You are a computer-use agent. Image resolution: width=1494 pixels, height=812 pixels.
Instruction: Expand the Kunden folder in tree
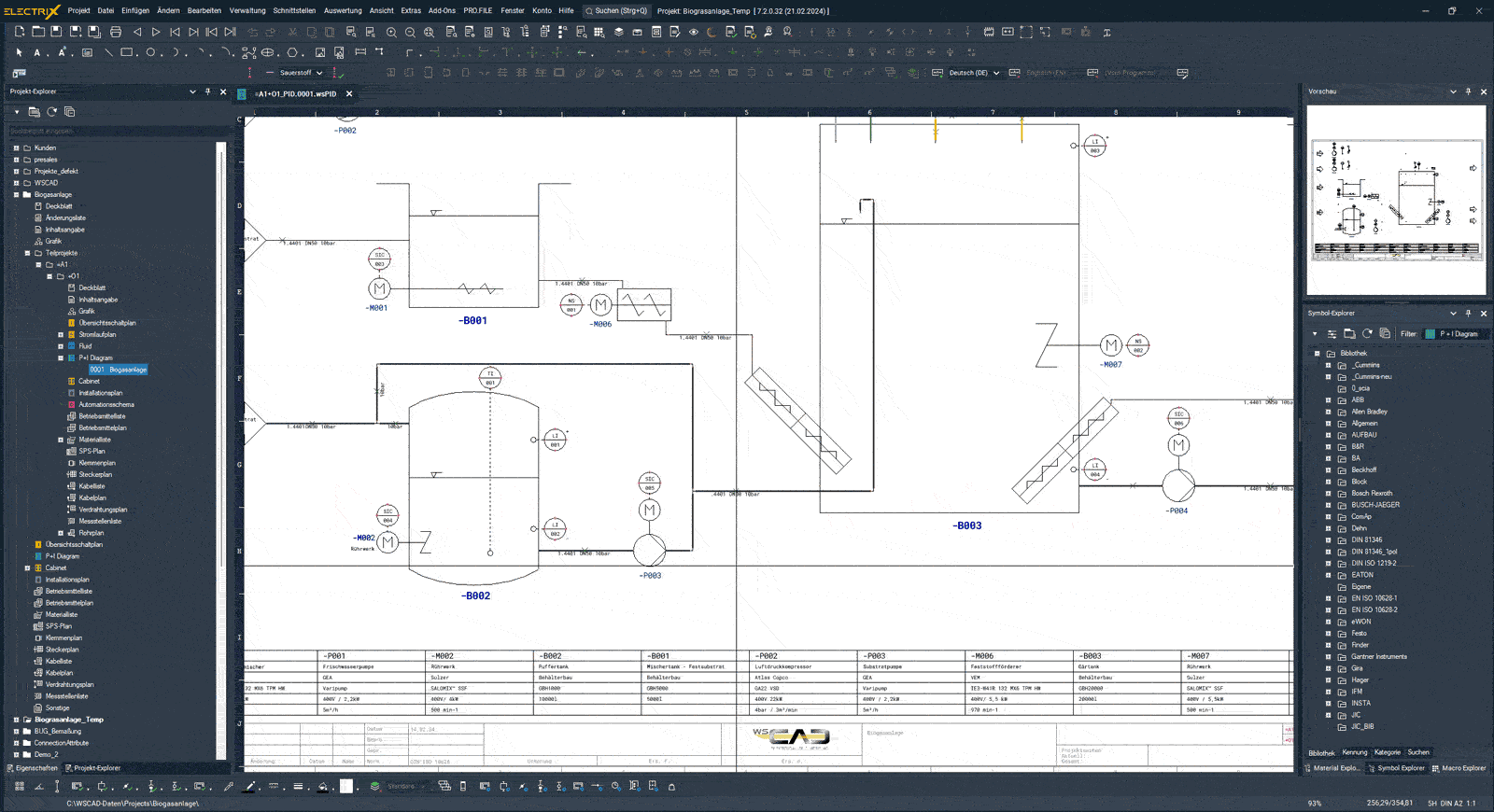pyautogui.click(x=16, y=147)
